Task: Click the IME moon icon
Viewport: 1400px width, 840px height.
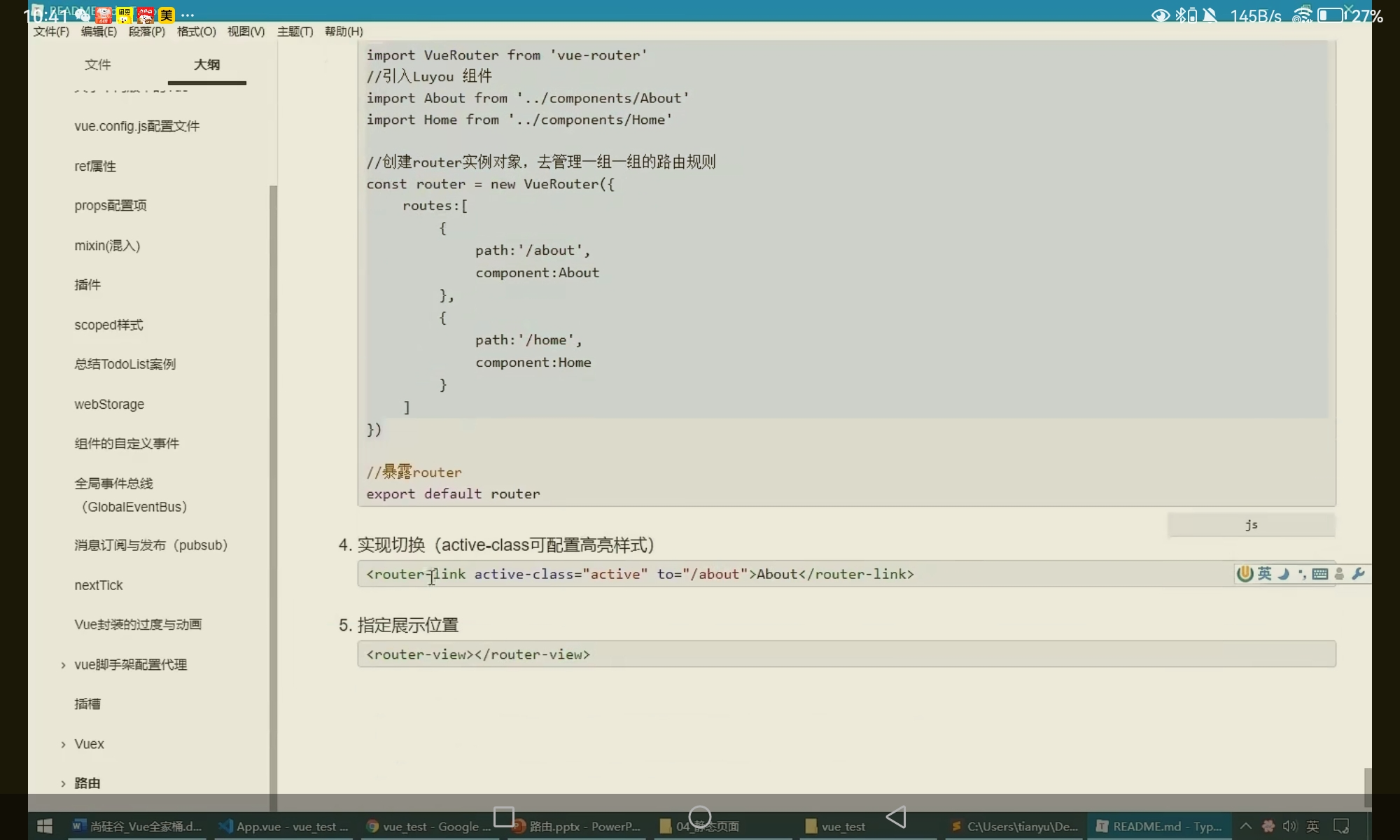Action: pyautogui.click(x=1283, y=574)
